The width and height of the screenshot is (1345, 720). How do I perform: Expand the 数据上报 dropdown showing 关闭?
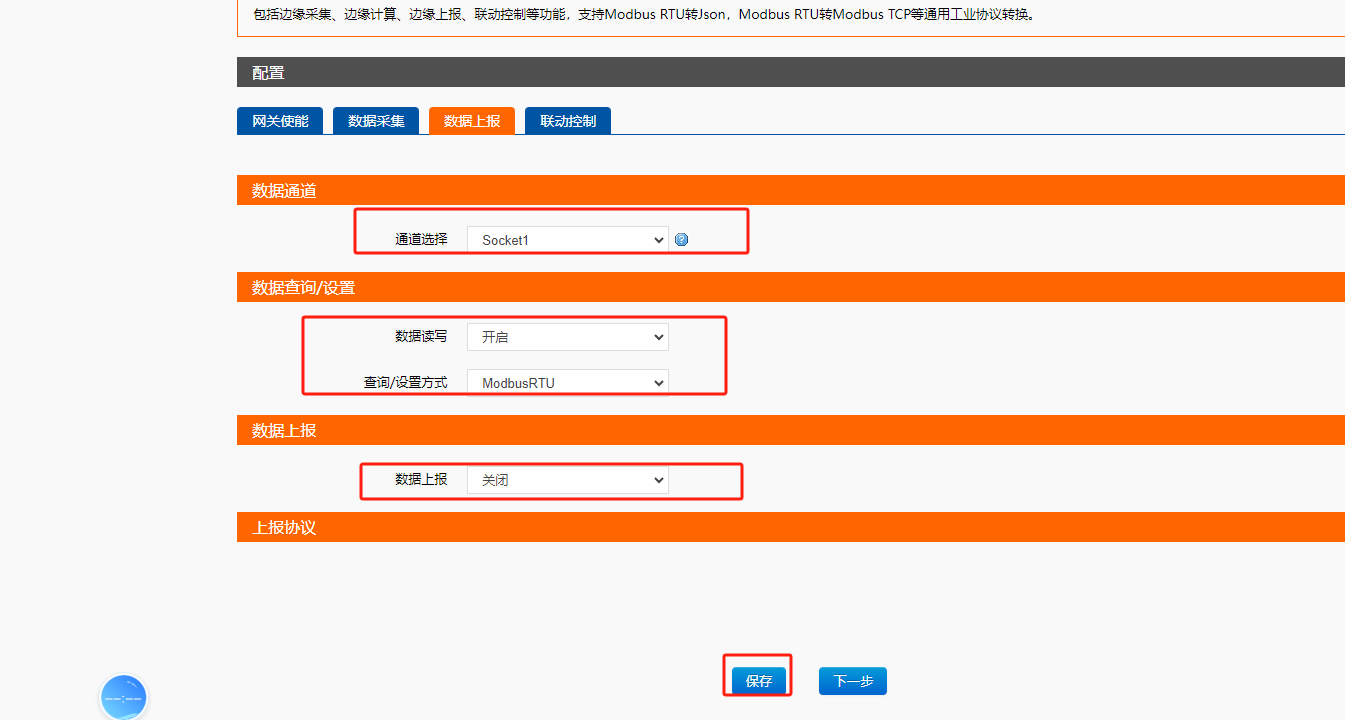[x=567, y=480]
